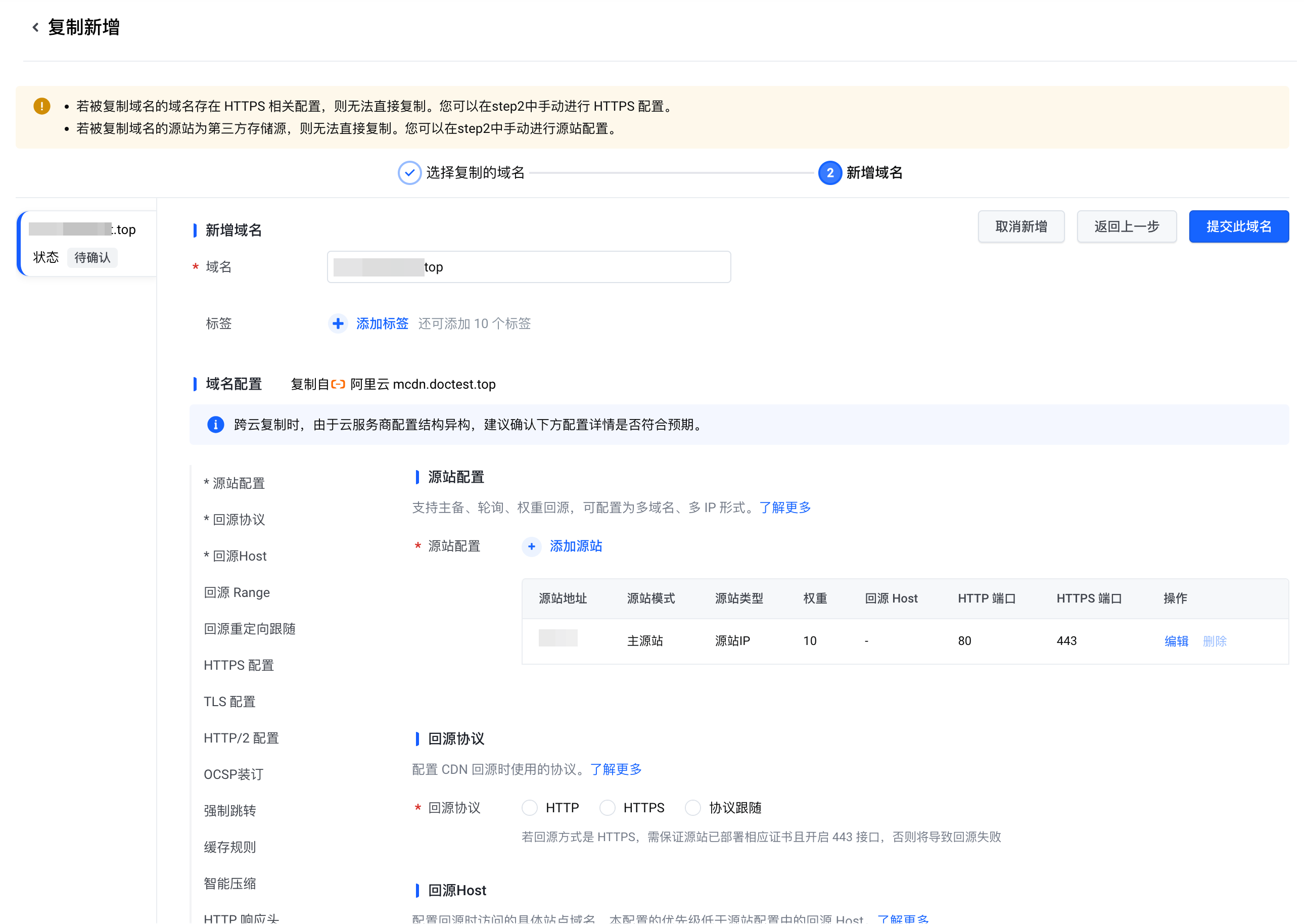Image resolution: width=1304 pixels, height=924 pixels.
Task: Click the blue info icon in cross-cloud notice
Action: coord(216,425)
